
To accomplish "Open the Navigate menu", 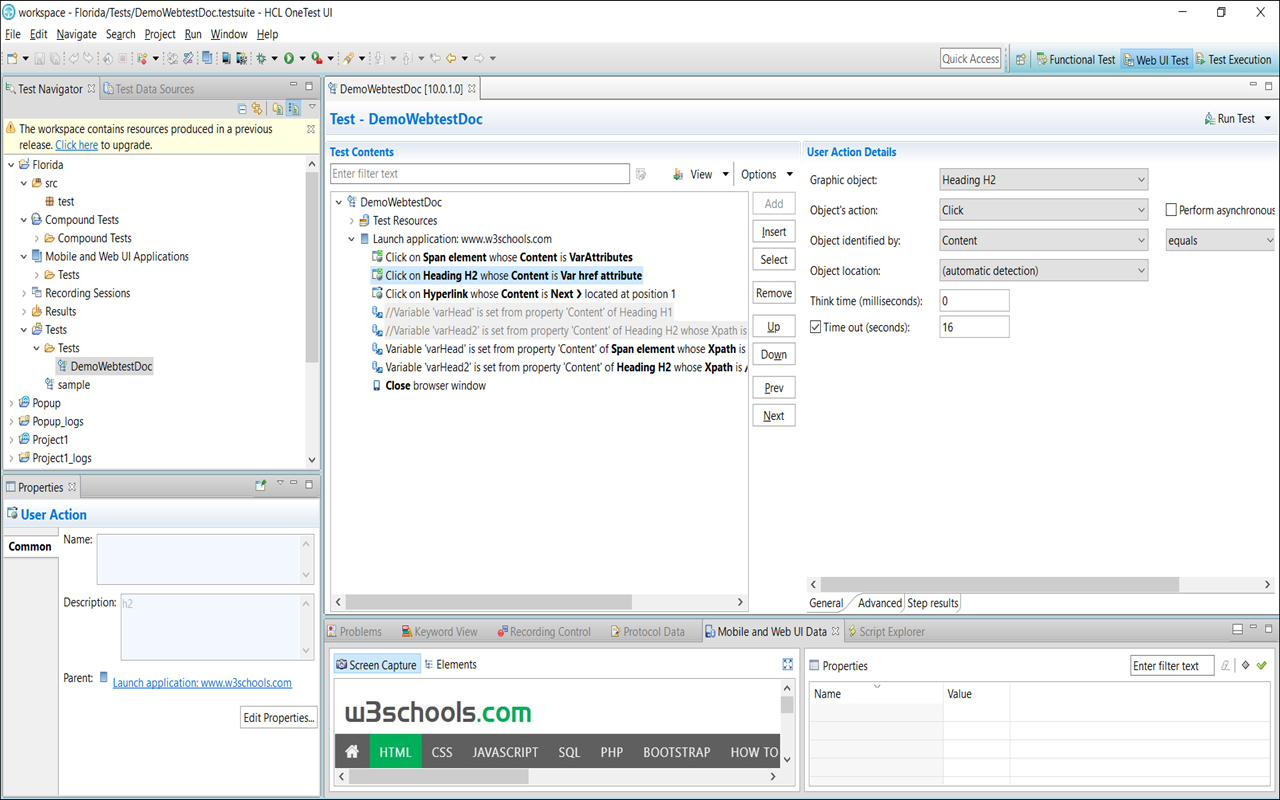I will [76, 34].
